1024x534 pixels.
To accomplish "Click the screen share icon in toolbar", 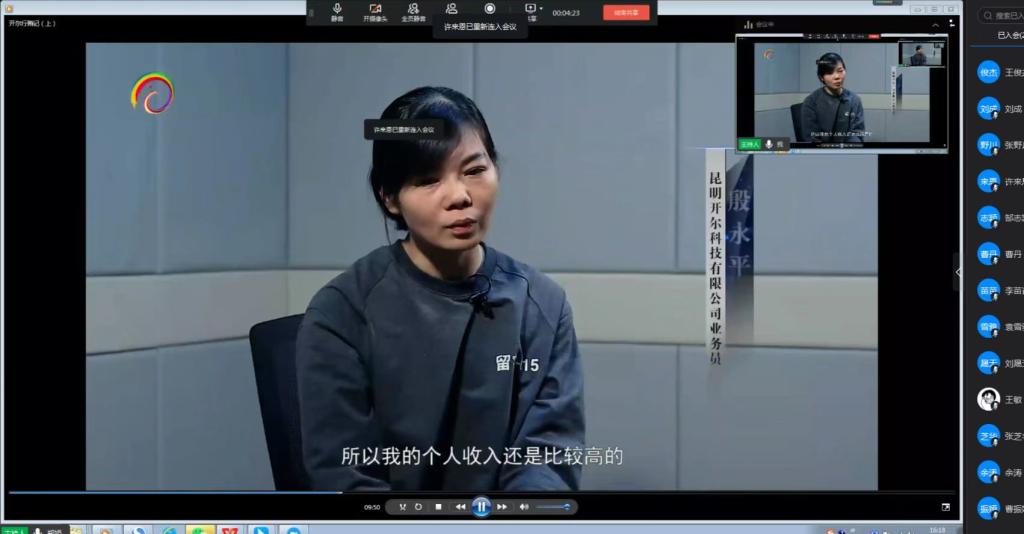I will coord(530,8).
